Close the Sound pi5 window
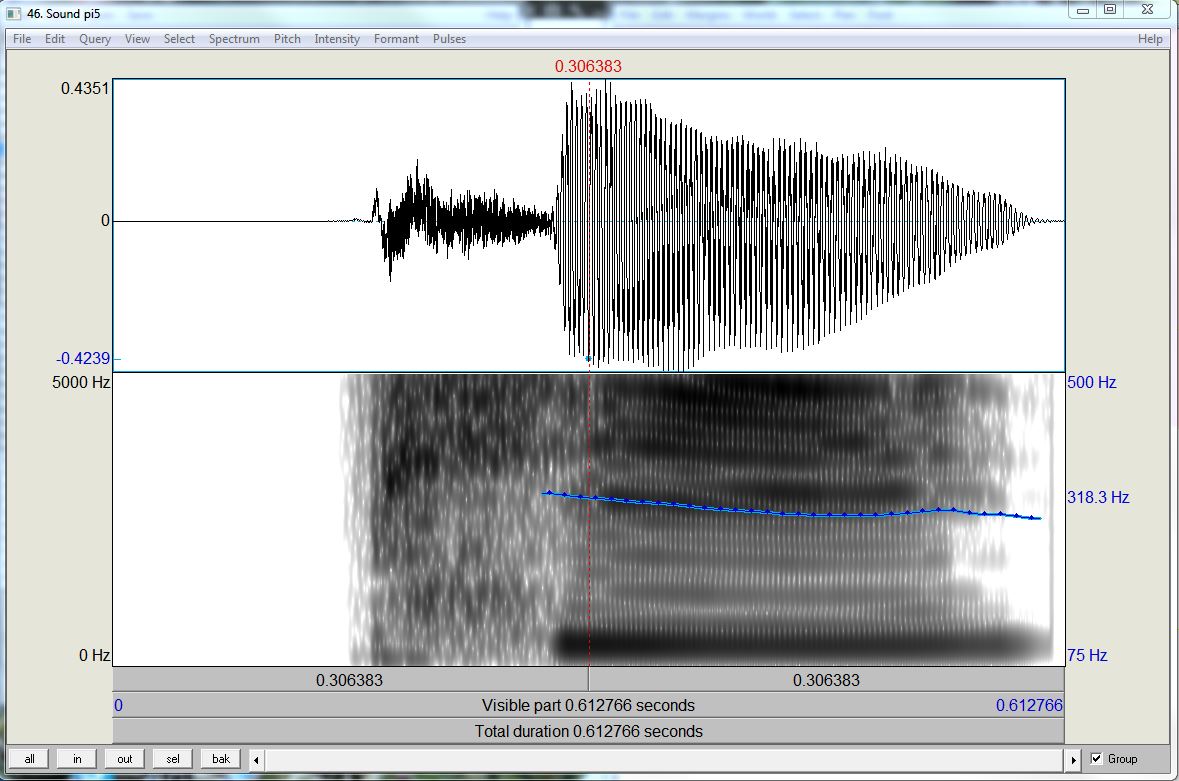Screen dimensions: 1179x781 1147,10
